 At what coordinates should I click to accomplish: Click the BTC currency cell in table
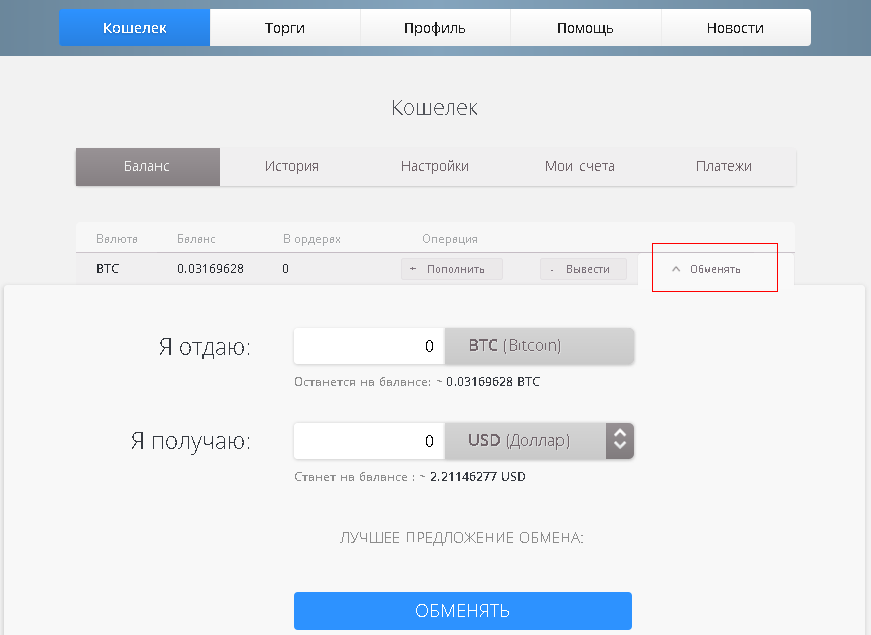pos(108,269)
